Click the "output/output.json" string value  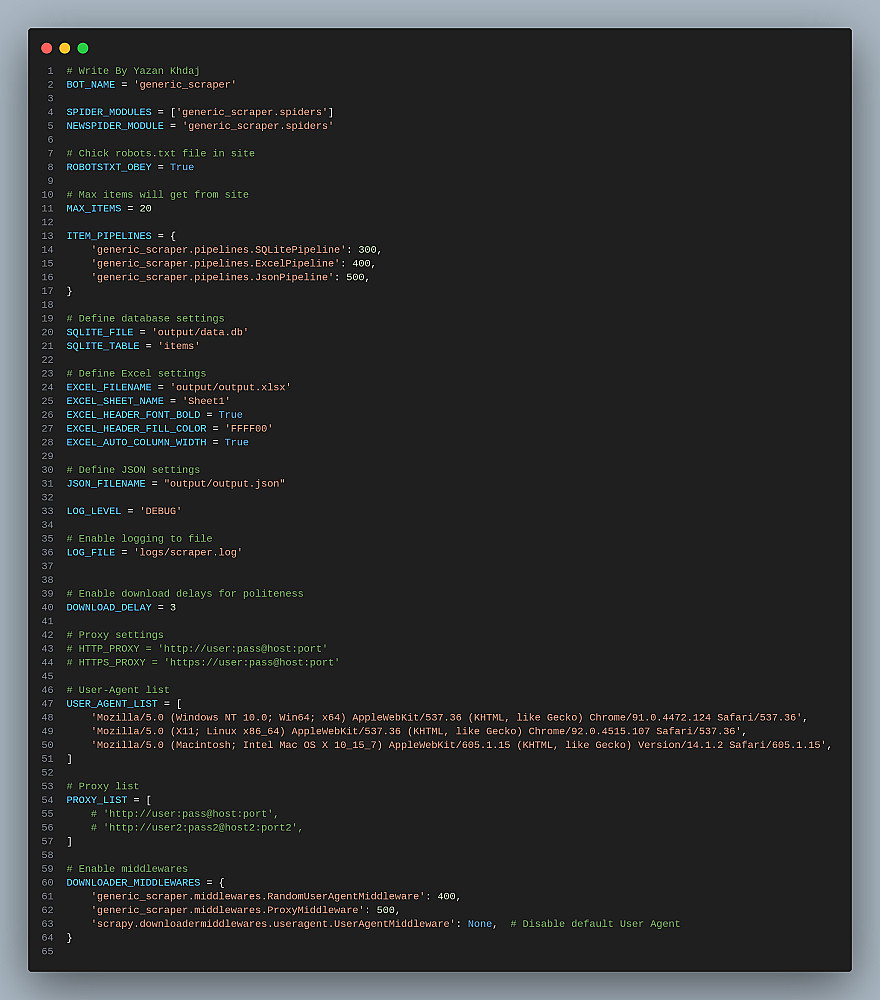point(225,483)
